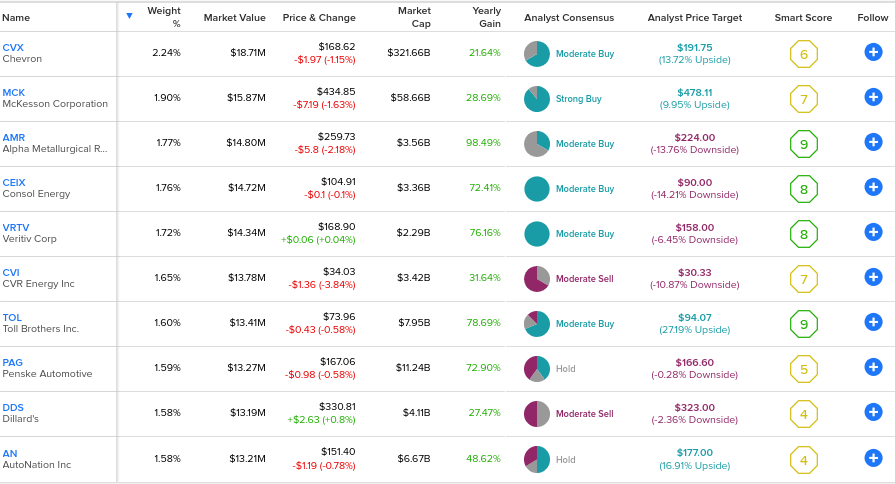Sort by the Market Cap column header
895x484 pixels.
click(x=414, y=17)
